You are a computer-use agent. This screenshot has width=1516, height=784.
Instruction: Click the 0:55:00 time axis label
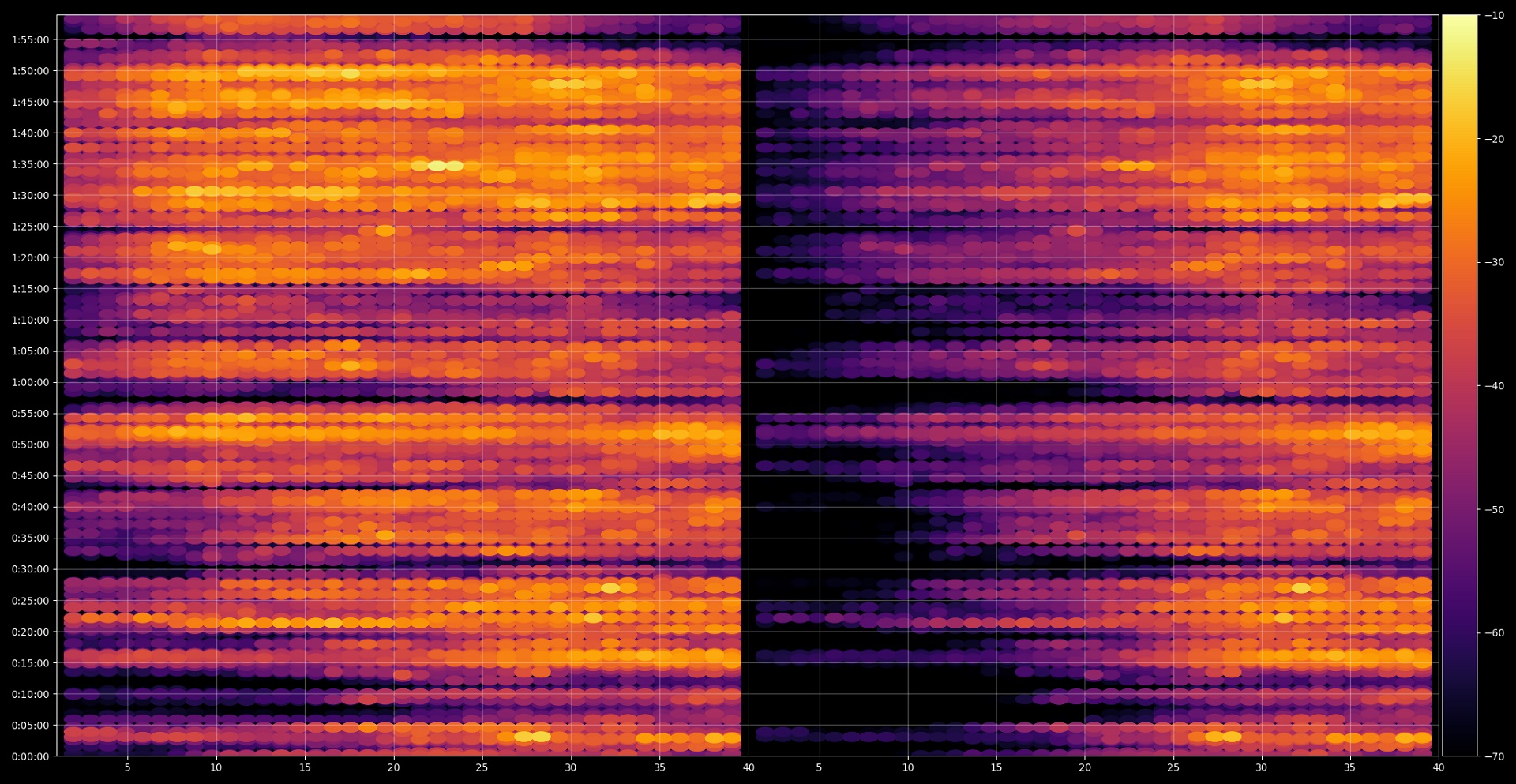[30, 414]
